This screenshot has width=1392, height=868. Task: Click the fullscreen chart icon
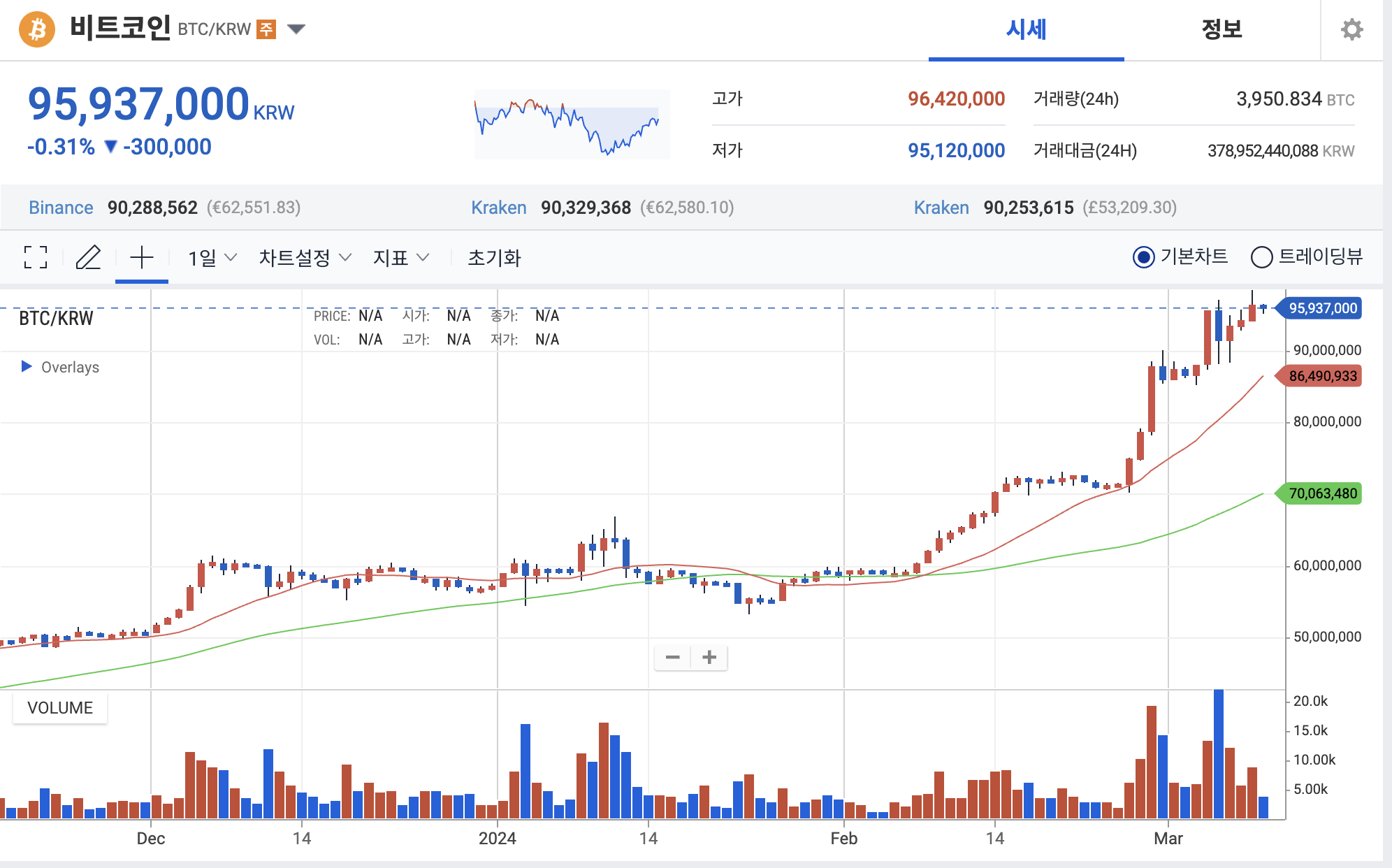point(36,257)
